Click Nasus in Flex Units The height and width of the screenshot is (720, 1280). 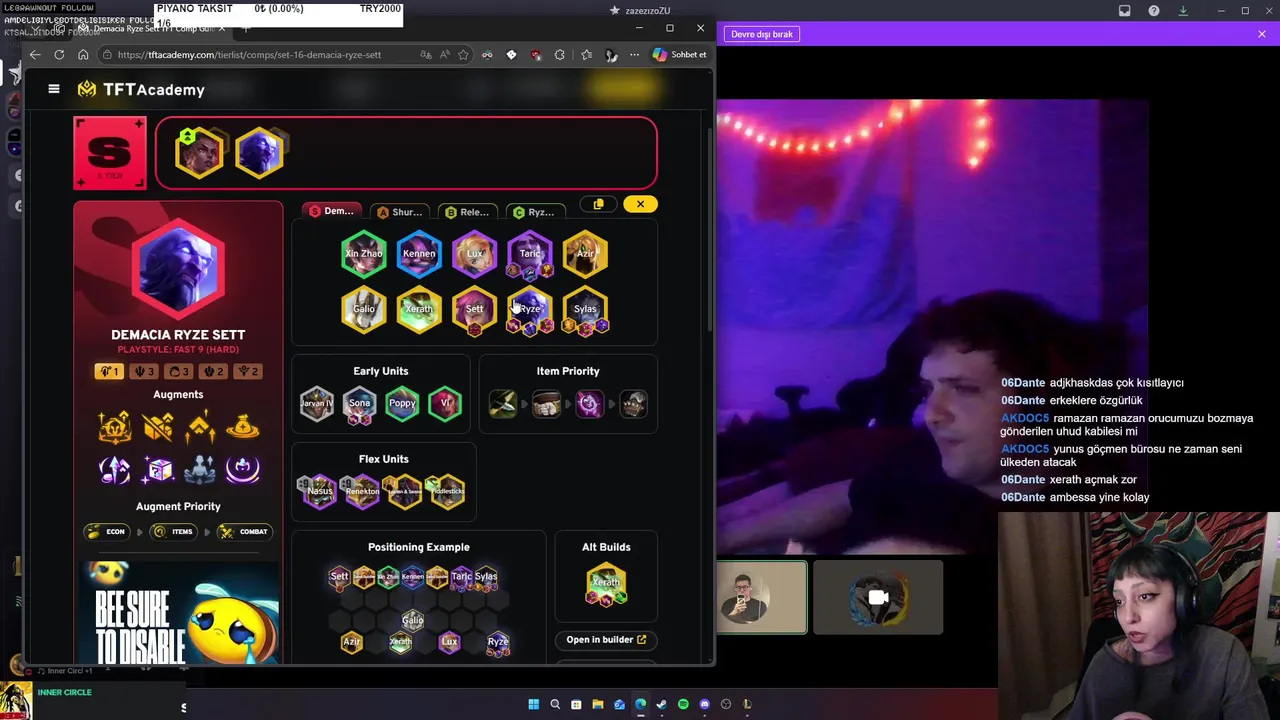319,491
